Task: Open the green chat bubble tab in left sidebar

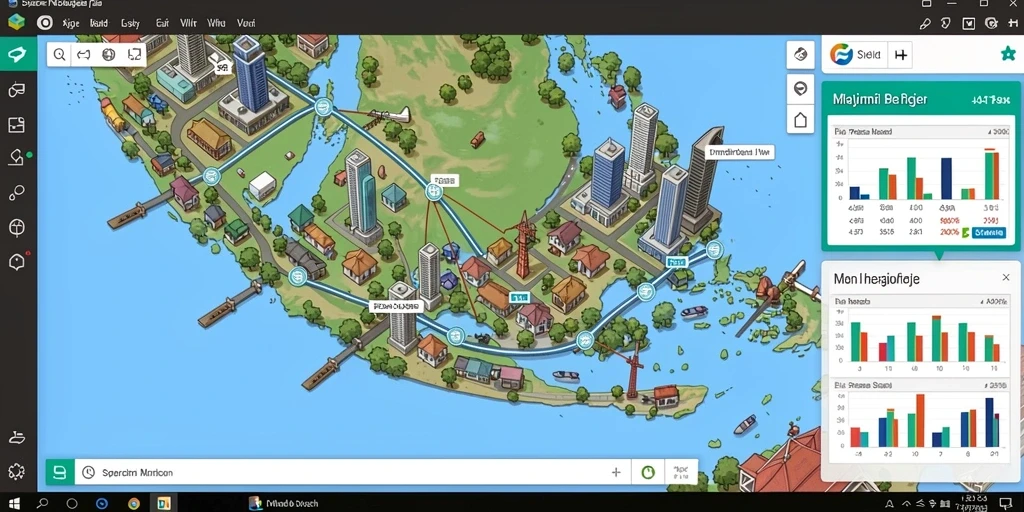Action: tap(18, 55)
